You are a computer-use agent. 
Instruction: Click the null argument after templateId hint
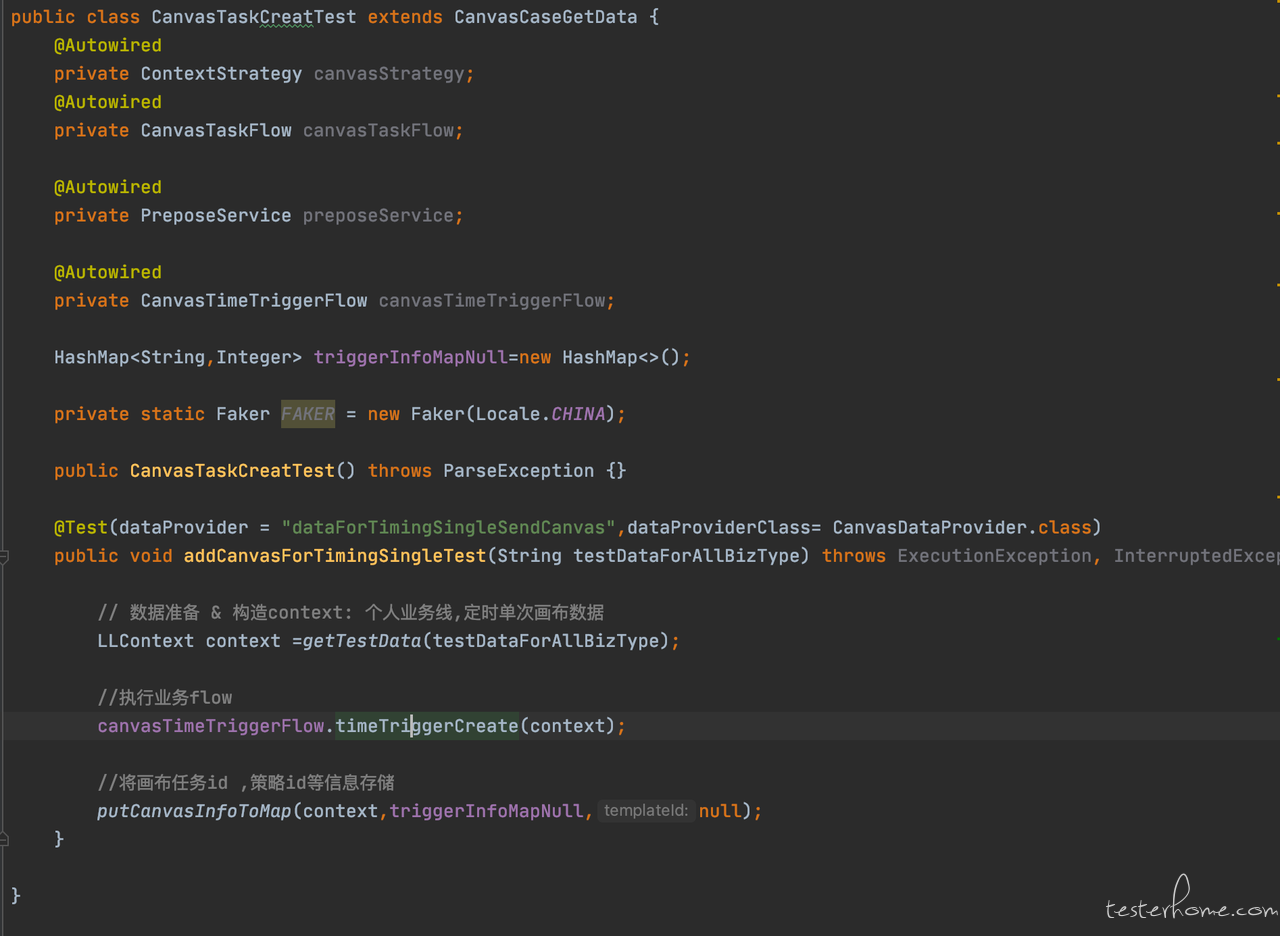coord(720,811)
